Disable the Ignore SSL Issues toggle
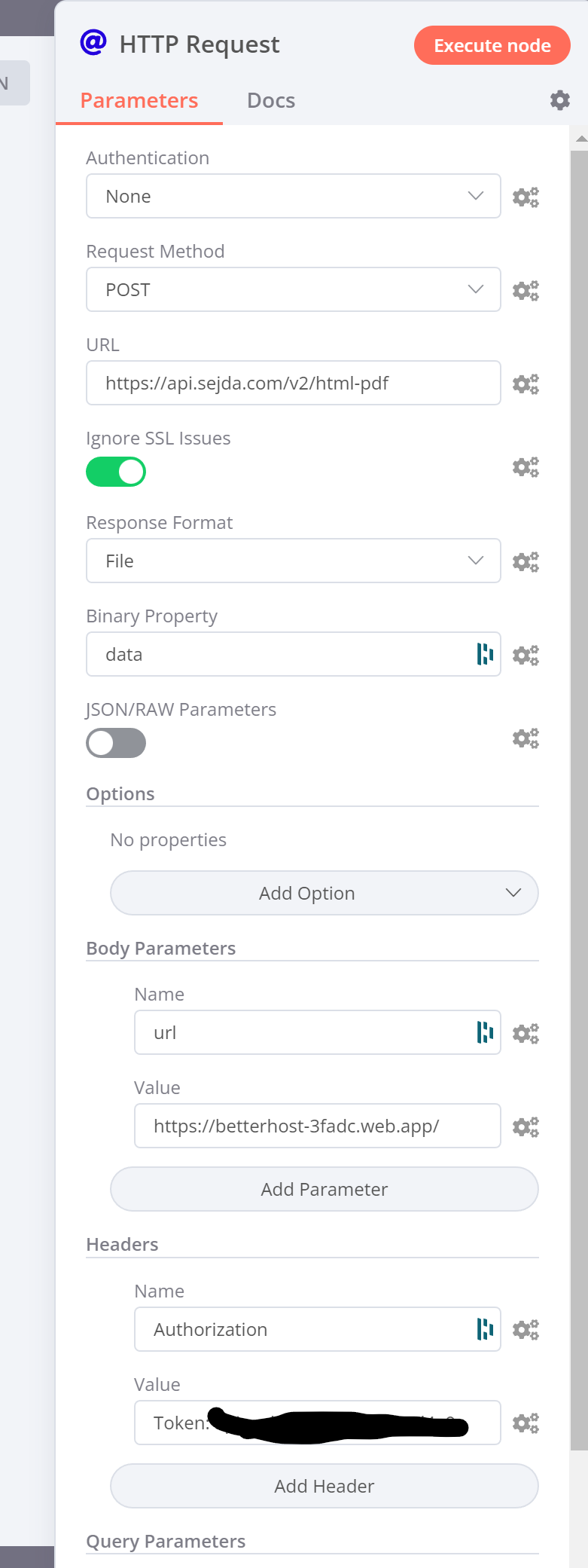 pos(116,472)
